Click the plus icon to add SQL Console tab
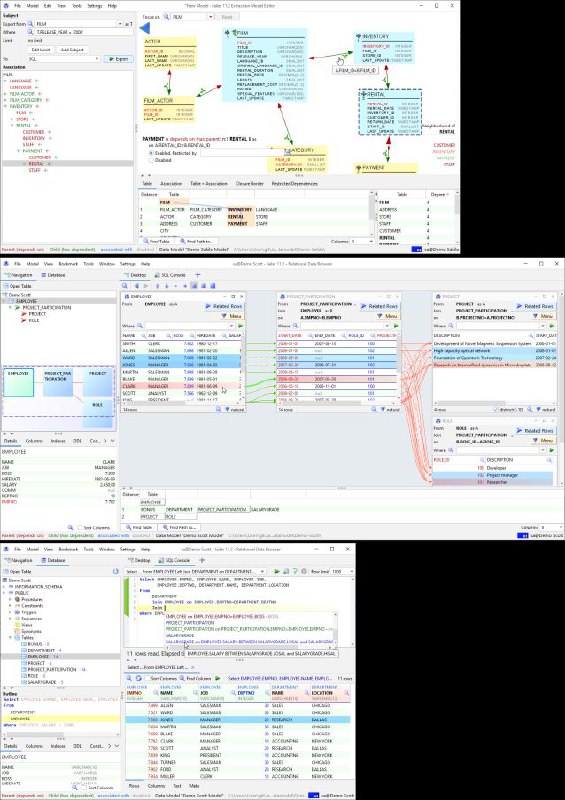 pyautogui.click(x=198, y=275)
